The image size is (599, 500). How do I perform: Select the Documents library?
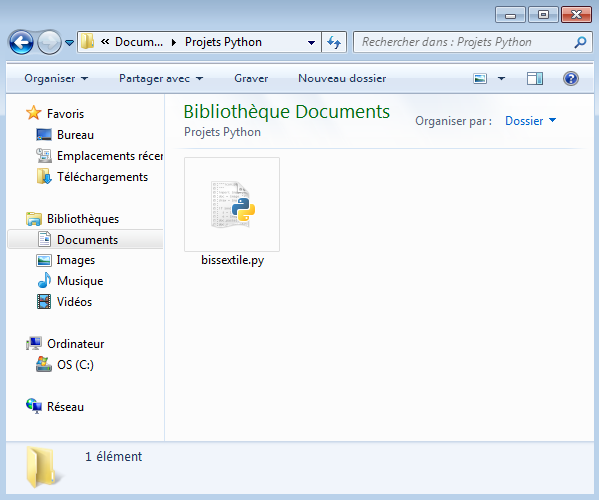click(x=87, y=240)
